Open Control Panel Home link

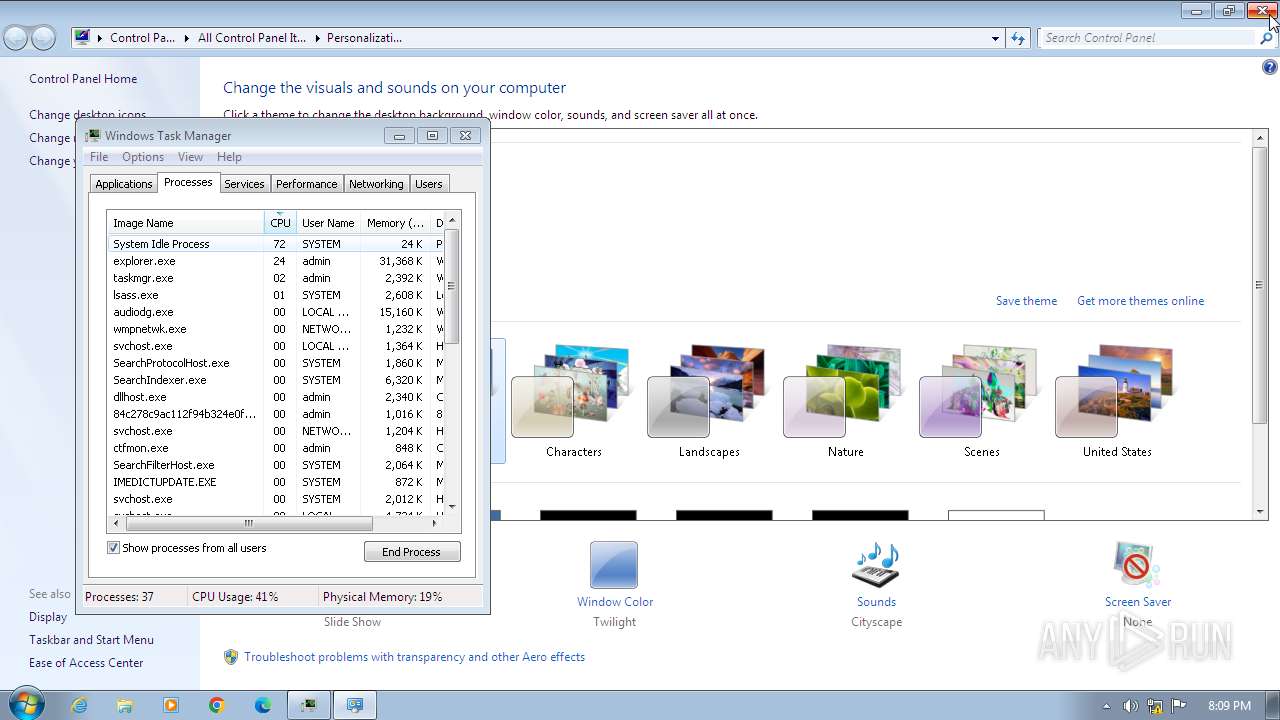point(83,79)
